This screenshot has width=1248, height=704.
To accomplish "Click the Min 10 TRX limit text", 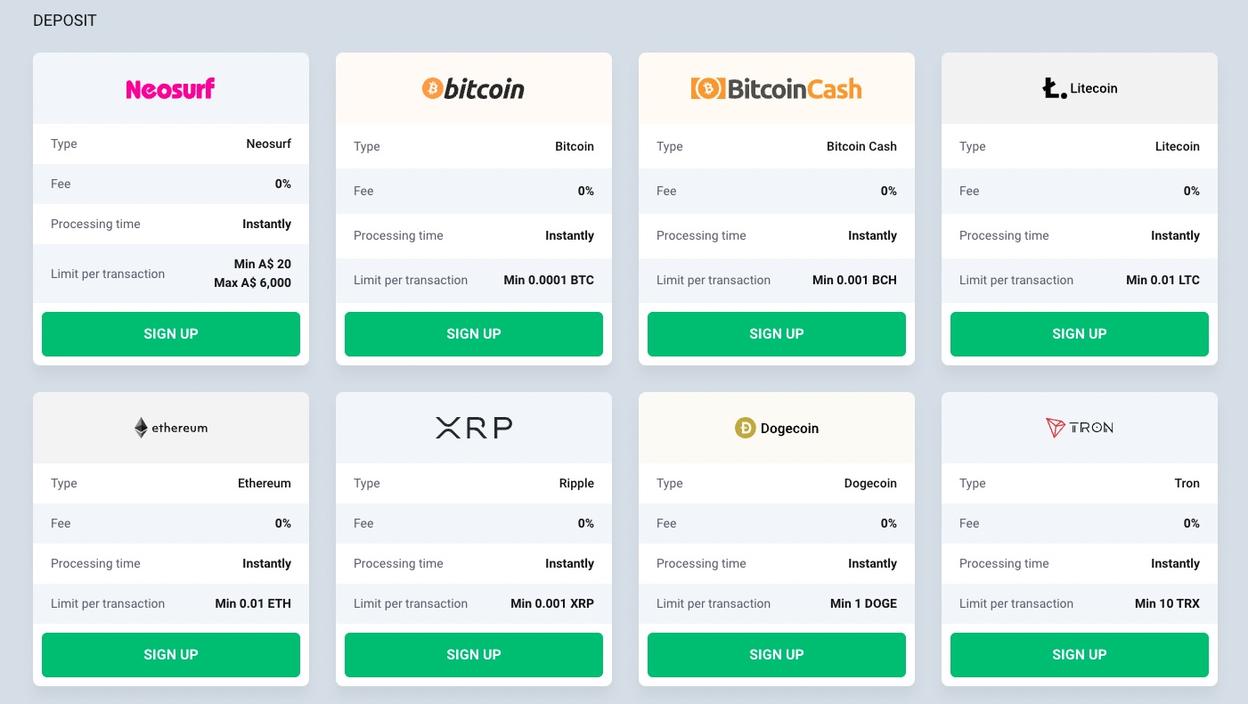I will tap(1167, 604).
